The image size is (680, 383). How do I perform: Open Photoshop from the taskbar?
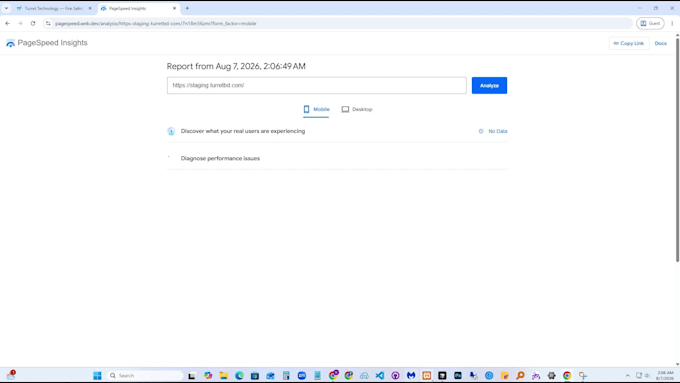tap(458, 376)
